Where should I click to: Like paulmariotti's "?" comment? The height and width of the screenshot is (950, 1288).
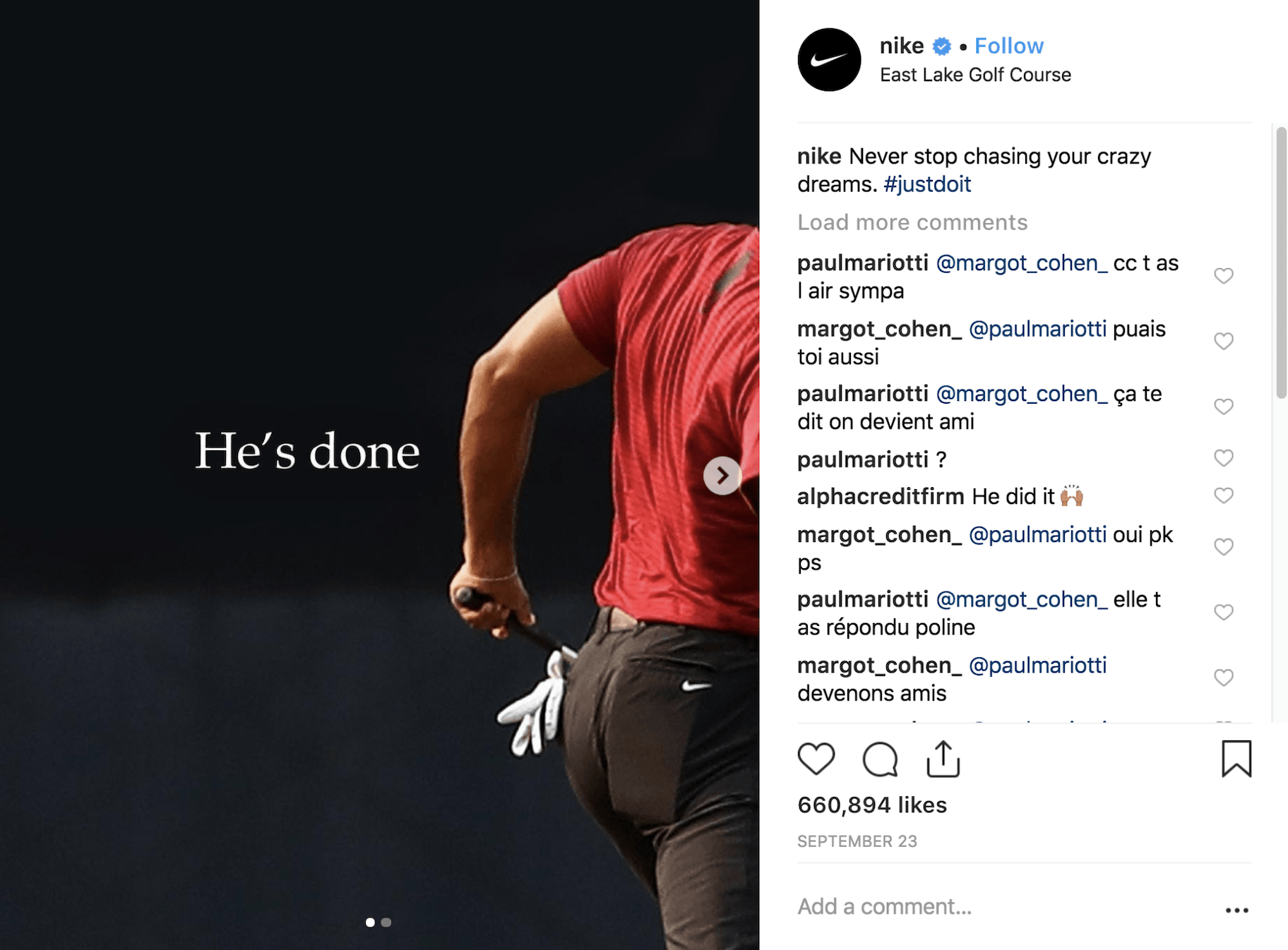click(1223, 458)
